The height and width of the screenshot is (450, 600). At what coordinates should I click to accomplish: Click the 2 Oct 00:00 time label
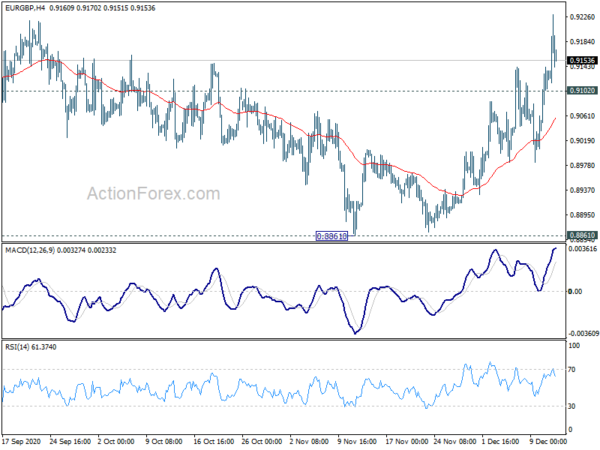(x=116, y=441)
